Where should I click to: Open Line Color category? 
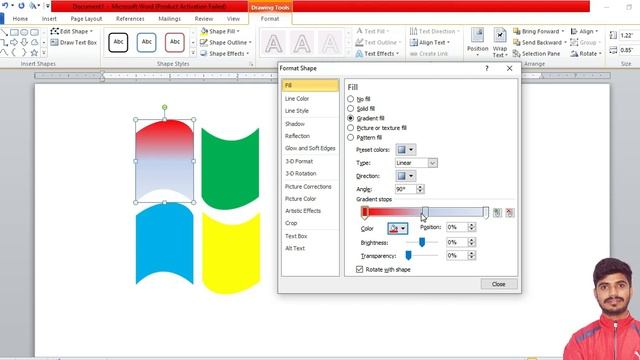coord(310,99)
